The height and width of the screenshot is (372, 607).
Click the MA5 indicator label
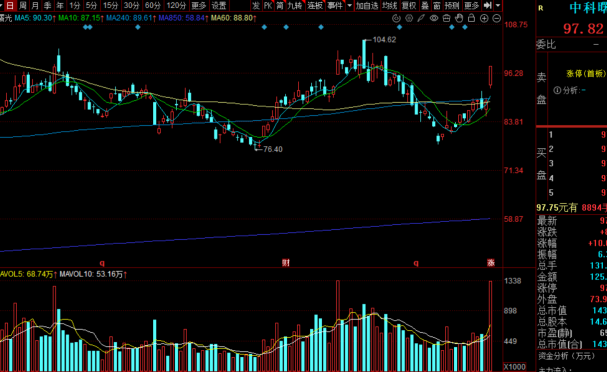click(x=35, y=18)
